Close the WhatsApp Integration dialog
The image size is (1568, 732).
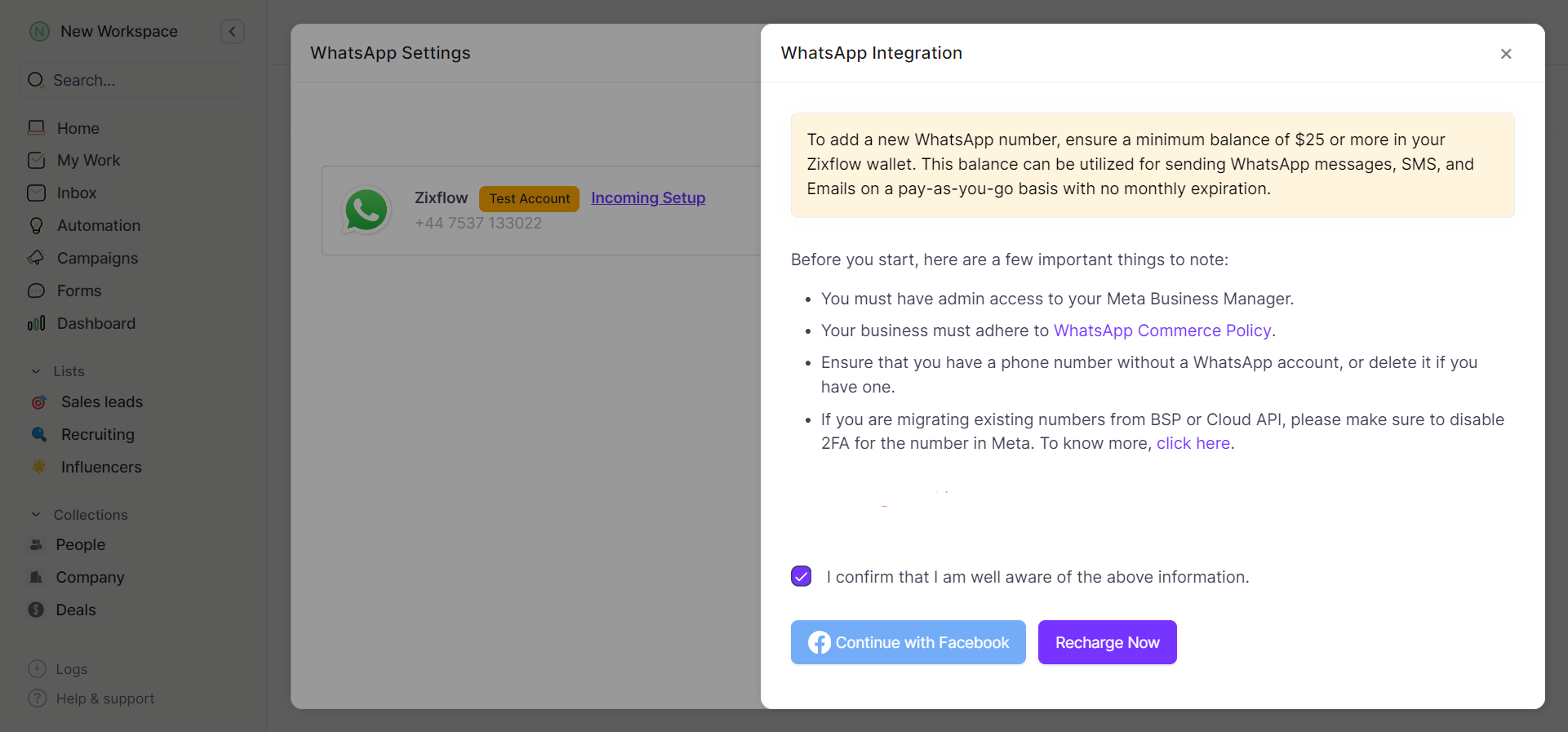(1506, 54)
